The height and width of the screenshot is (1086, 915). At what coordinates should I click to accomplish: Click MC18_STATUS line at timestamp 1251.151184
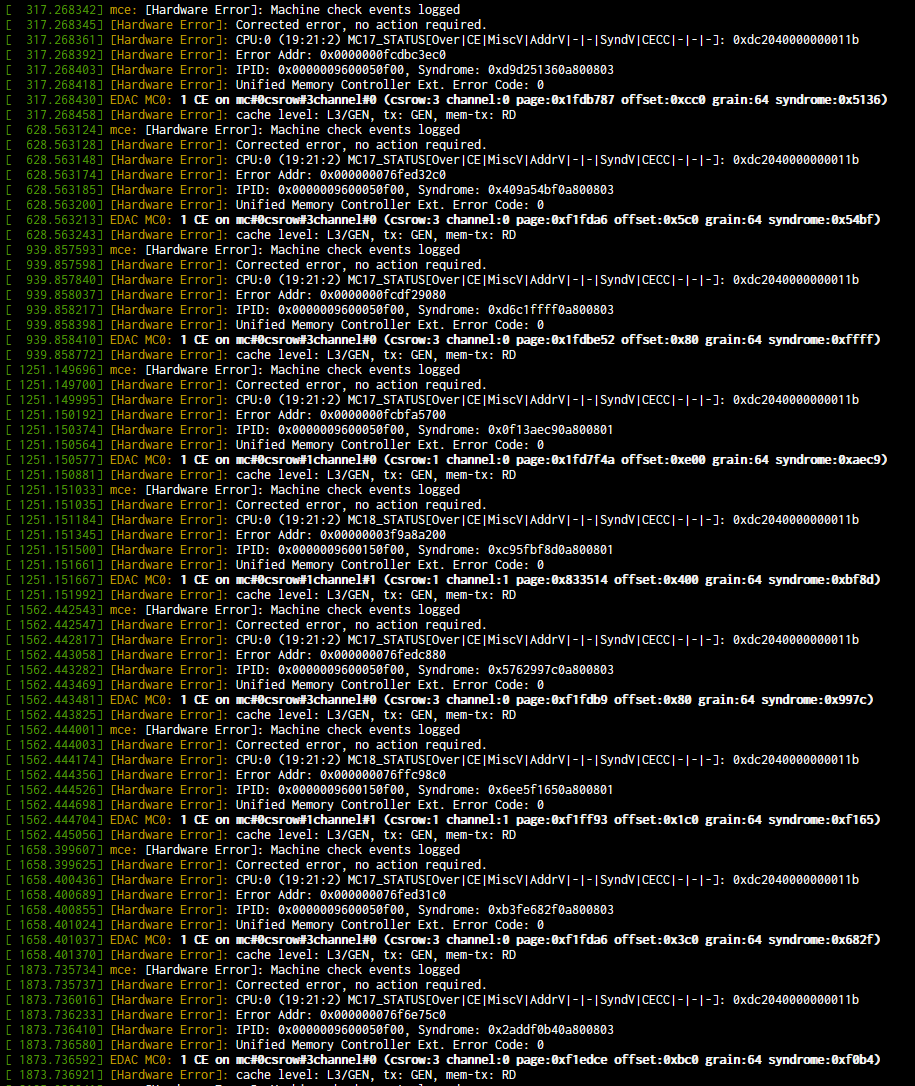coord(546,520)
